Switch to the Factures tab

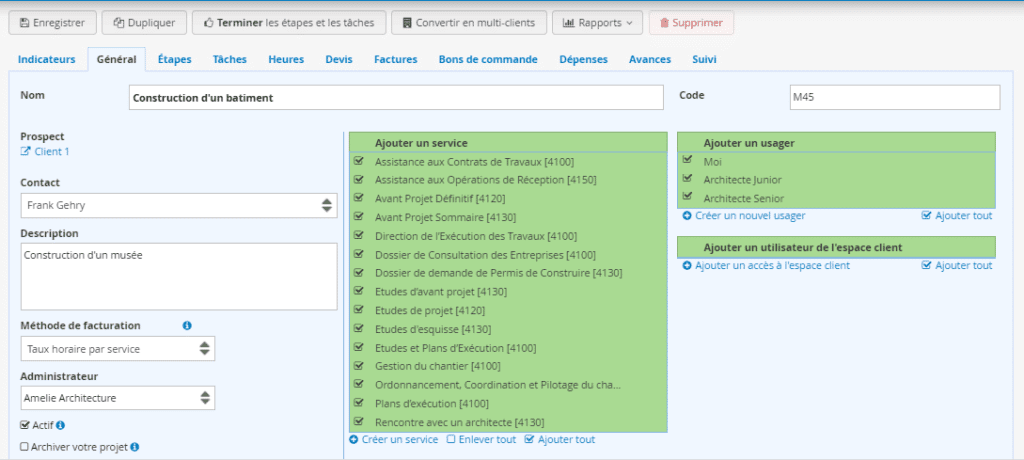[396, 59]
